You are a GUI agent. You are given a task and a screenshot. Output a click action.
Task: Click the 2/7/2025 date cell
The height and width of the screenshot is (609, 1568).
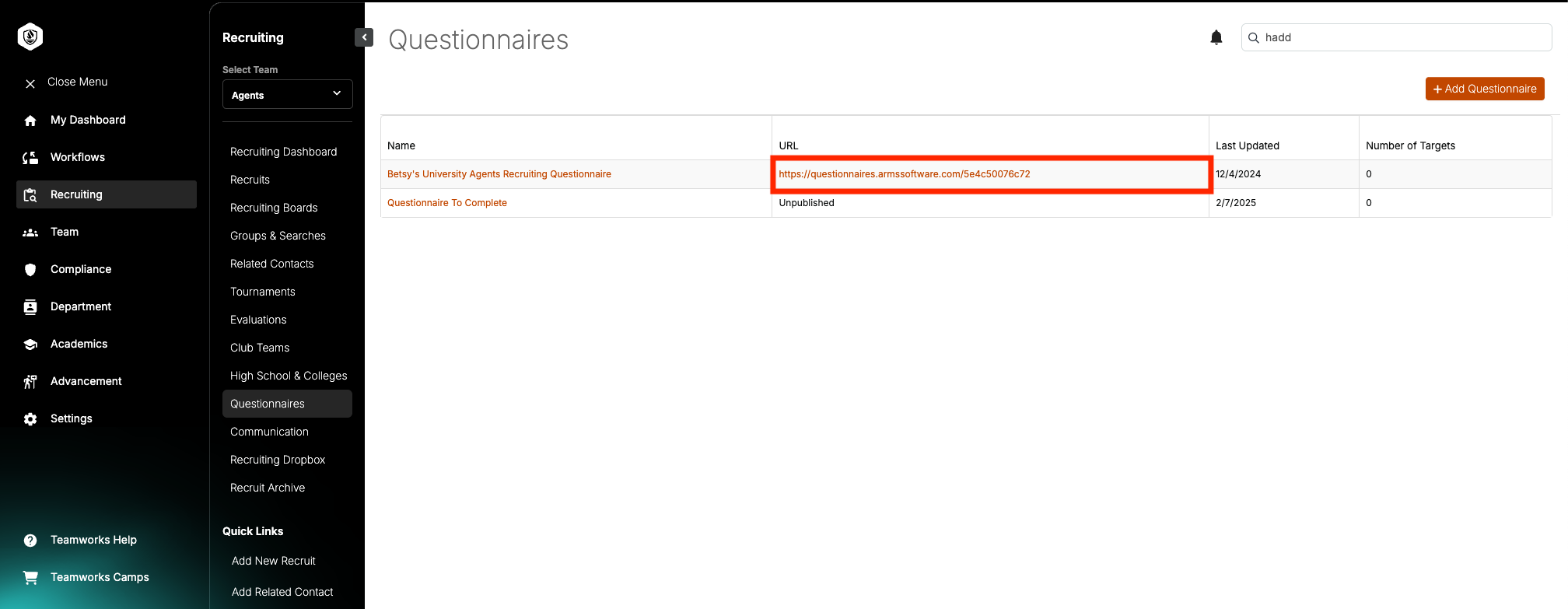(x=1236, y=203)
